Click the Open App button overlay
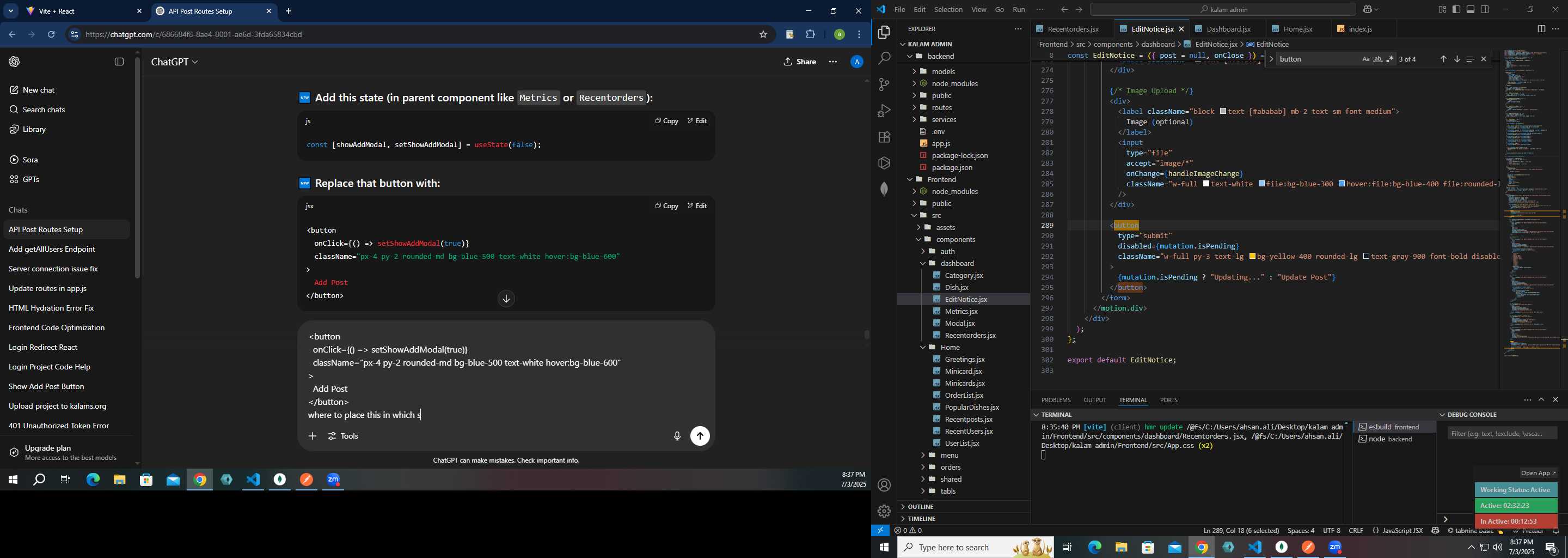Screen dimensions: 1568x558 (x=1538, y=474)
